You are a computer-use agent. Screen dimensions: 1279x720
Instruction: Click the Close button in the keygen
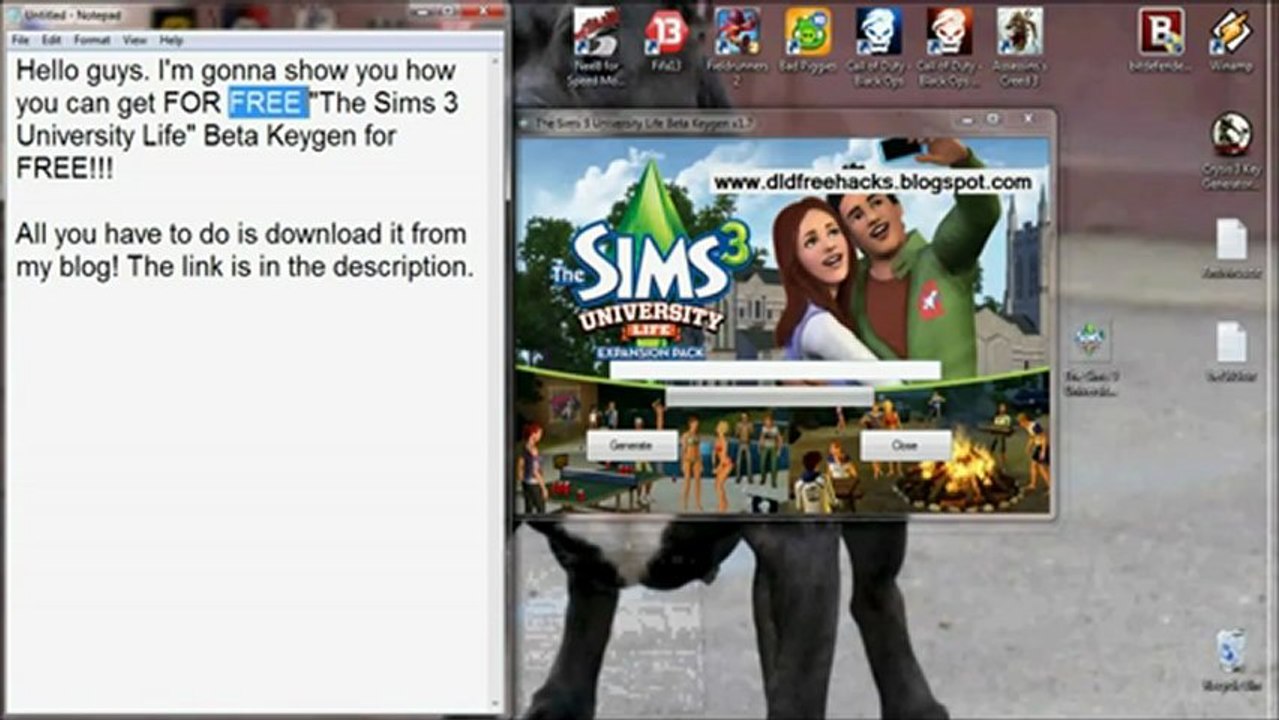point(905,445)
